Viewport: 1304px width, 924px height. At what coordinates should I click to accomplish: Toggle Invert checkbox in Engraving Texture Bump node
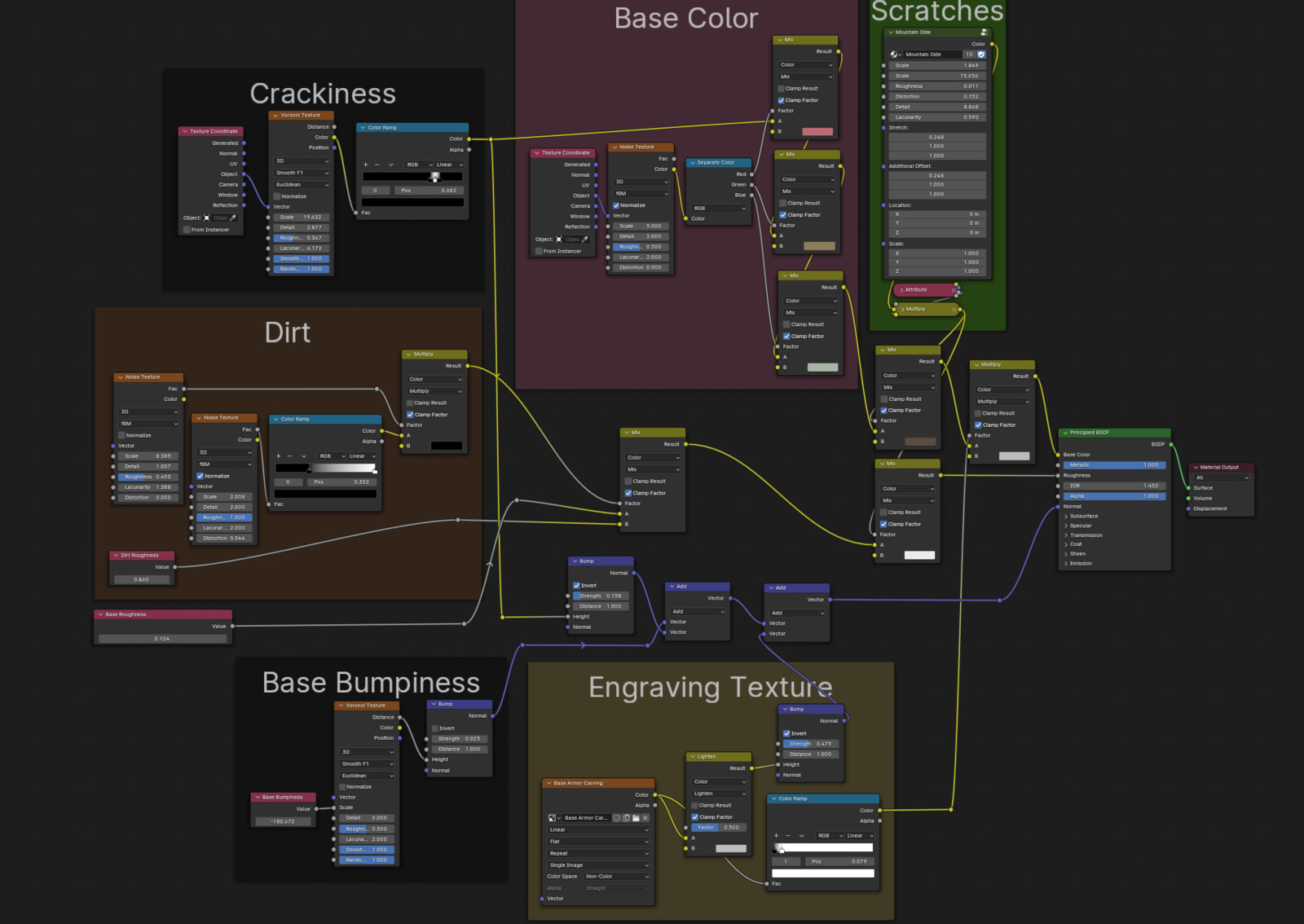786,733
